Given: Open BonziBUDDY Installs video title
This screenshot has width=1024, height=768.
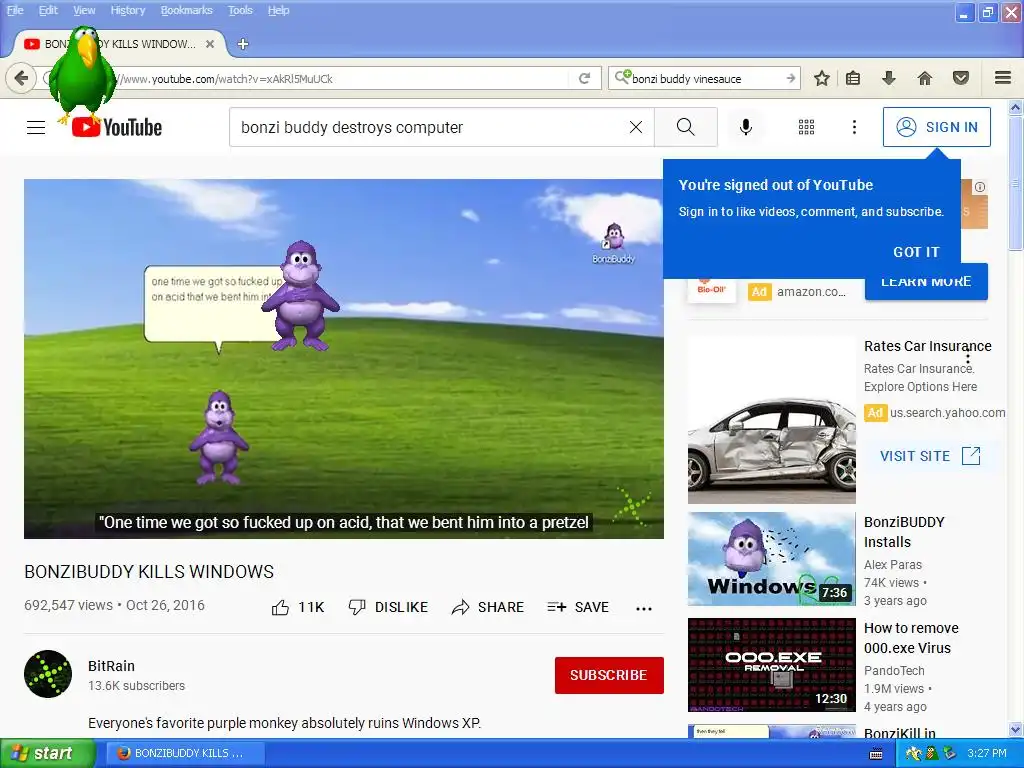Looking at the screenshot, I should pos(904,532).
